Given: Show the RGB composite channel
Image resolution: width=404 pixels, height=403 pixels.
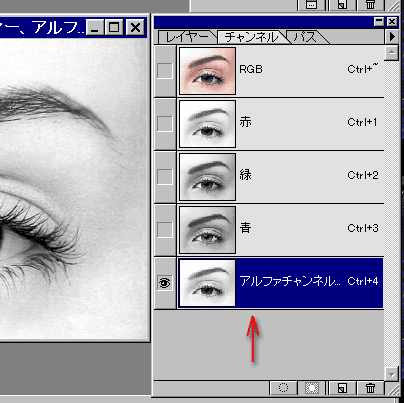Looking at the screenshot, I should 165,71.
